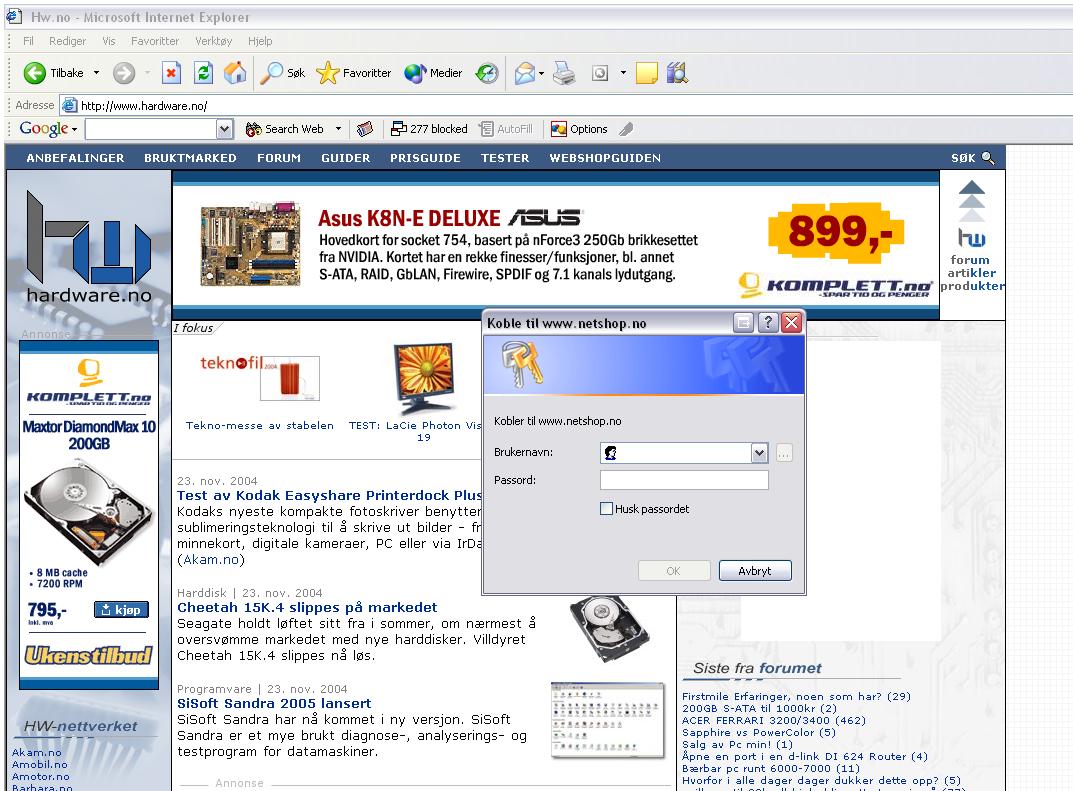Screen dimensions: 1073x791
Task: Click the Google toolbar news icon
Action: point(365,129)
